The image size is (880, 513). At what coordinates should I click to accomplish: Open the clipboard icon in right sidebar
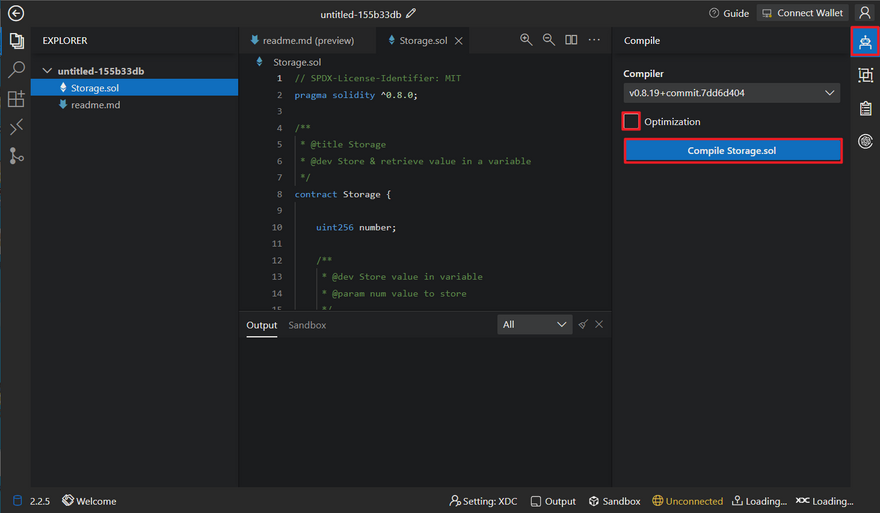click(x=865, y=108)
